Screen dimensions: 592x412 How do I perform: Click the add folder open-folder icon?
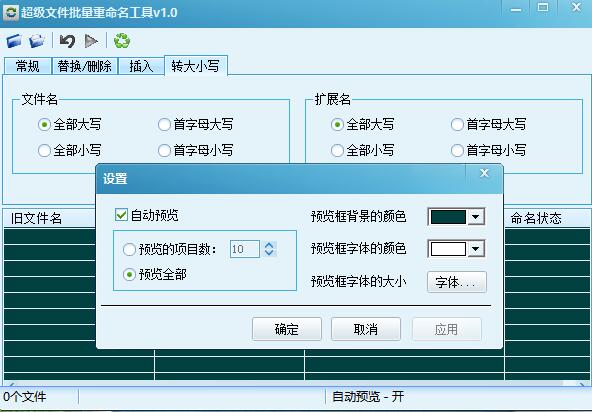click(37, 41)
